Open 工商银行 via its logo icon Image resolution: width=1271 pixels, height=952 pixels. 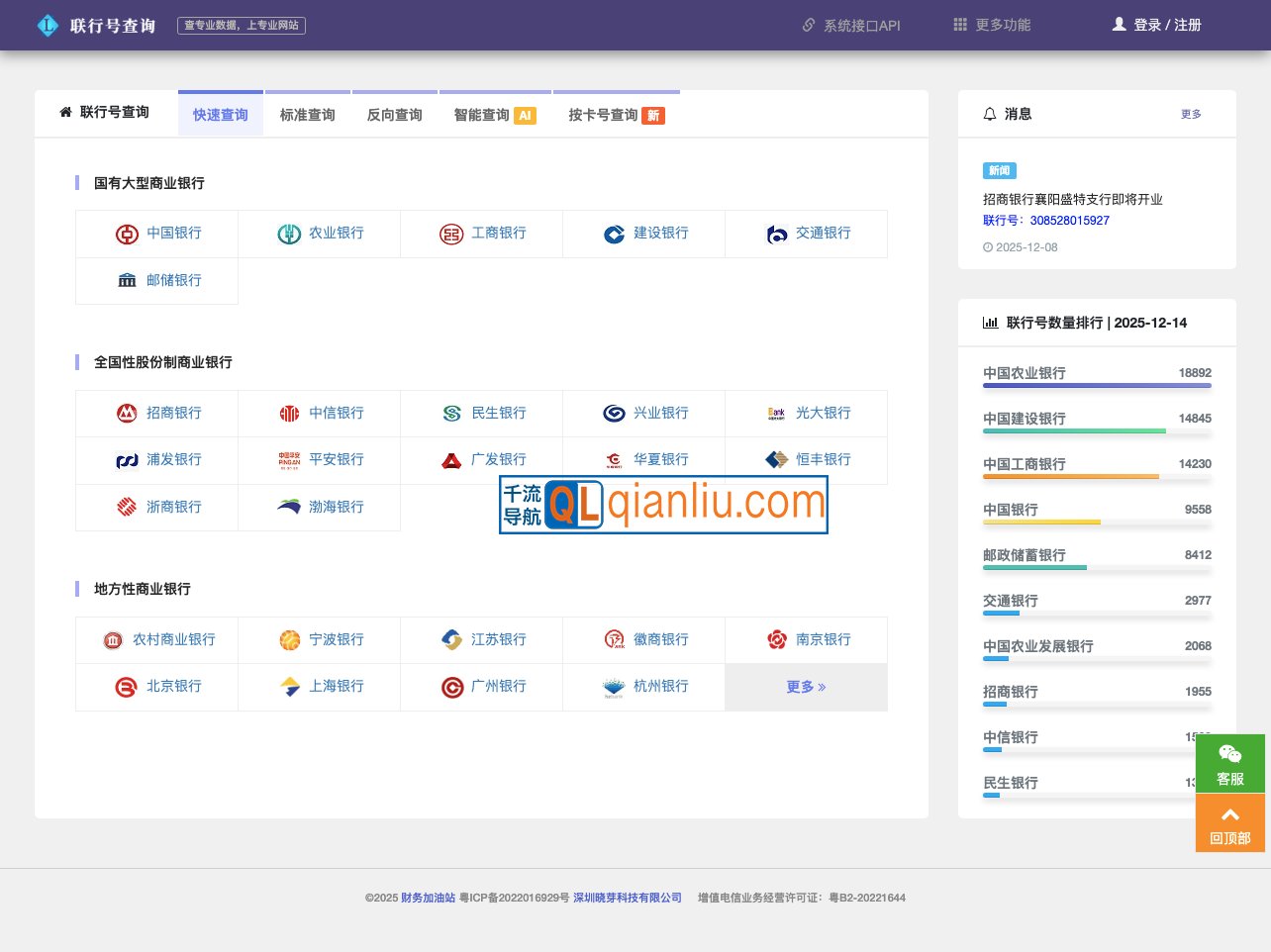click(451, 234)
